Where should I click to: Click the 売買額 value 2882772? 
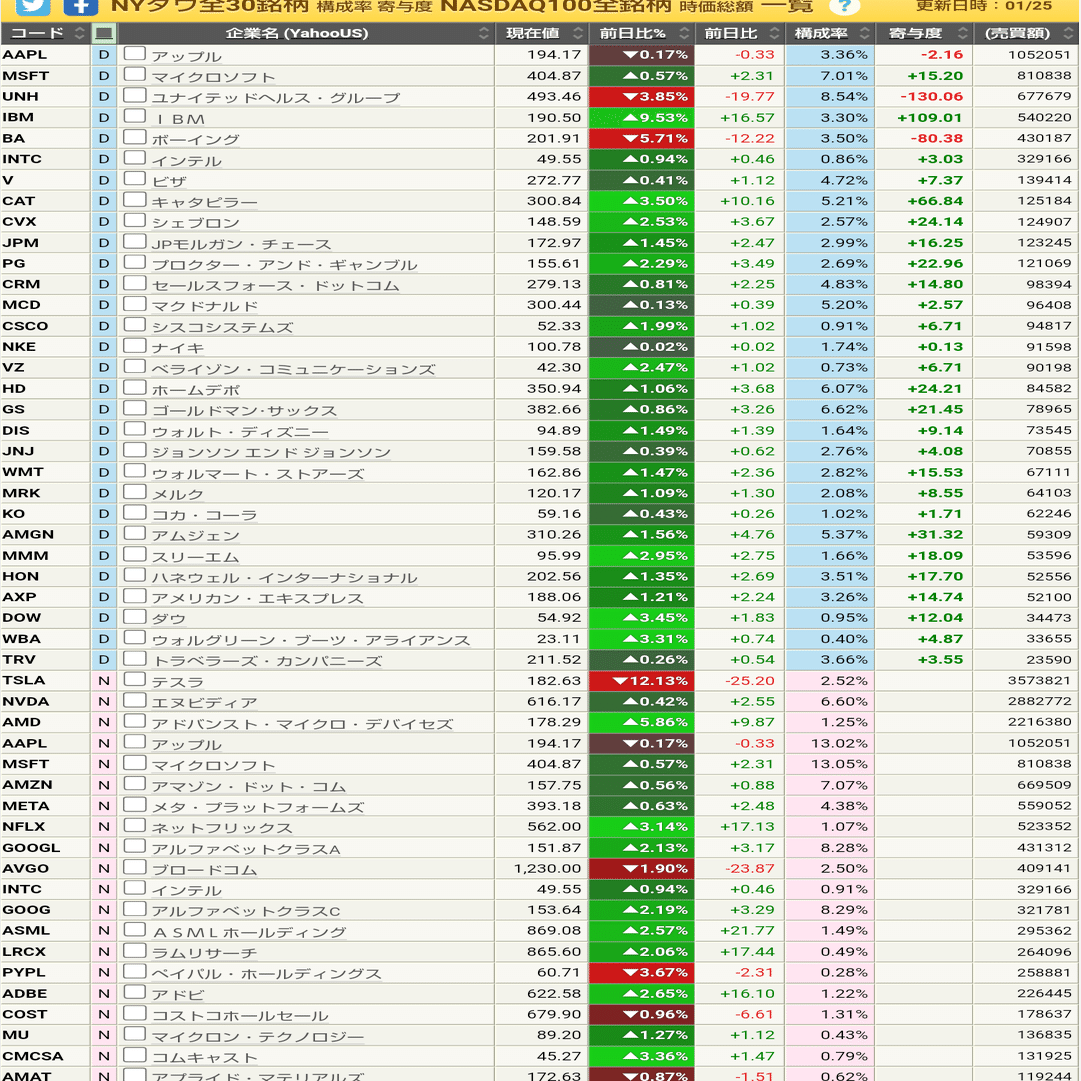[x=1040, y=701]
